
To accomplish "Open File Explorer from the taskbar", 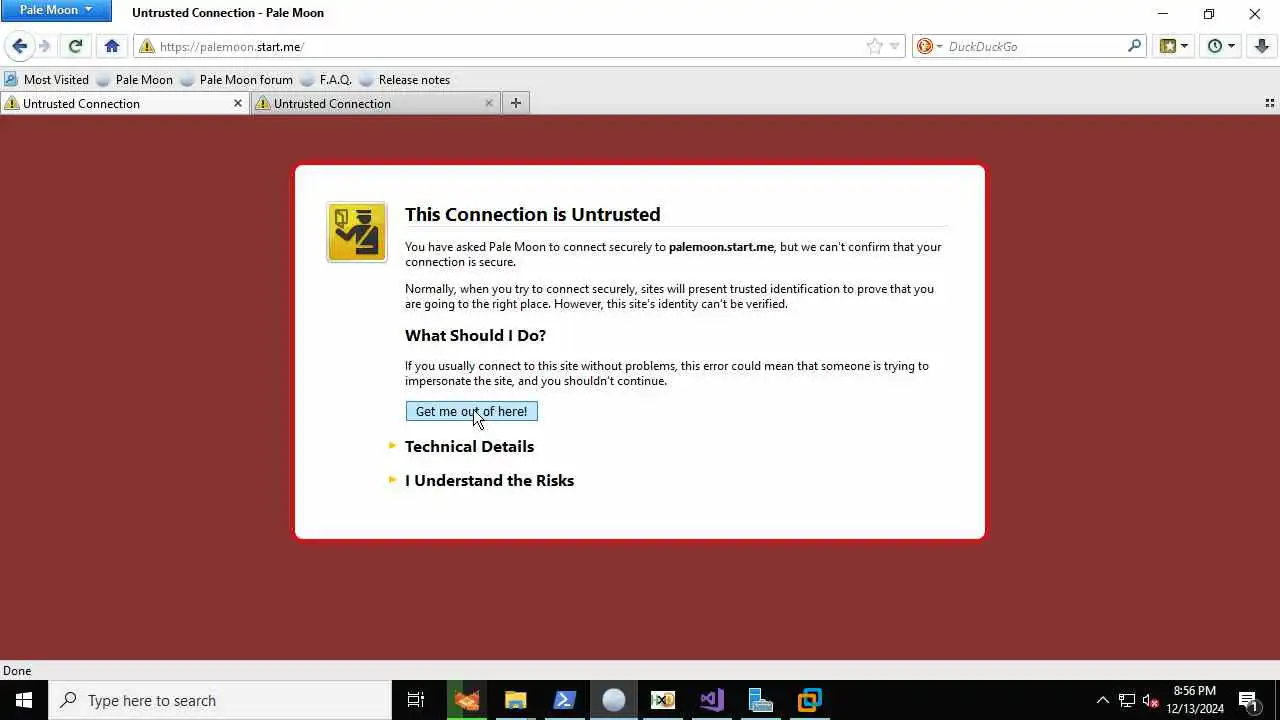I will [515, 700].
